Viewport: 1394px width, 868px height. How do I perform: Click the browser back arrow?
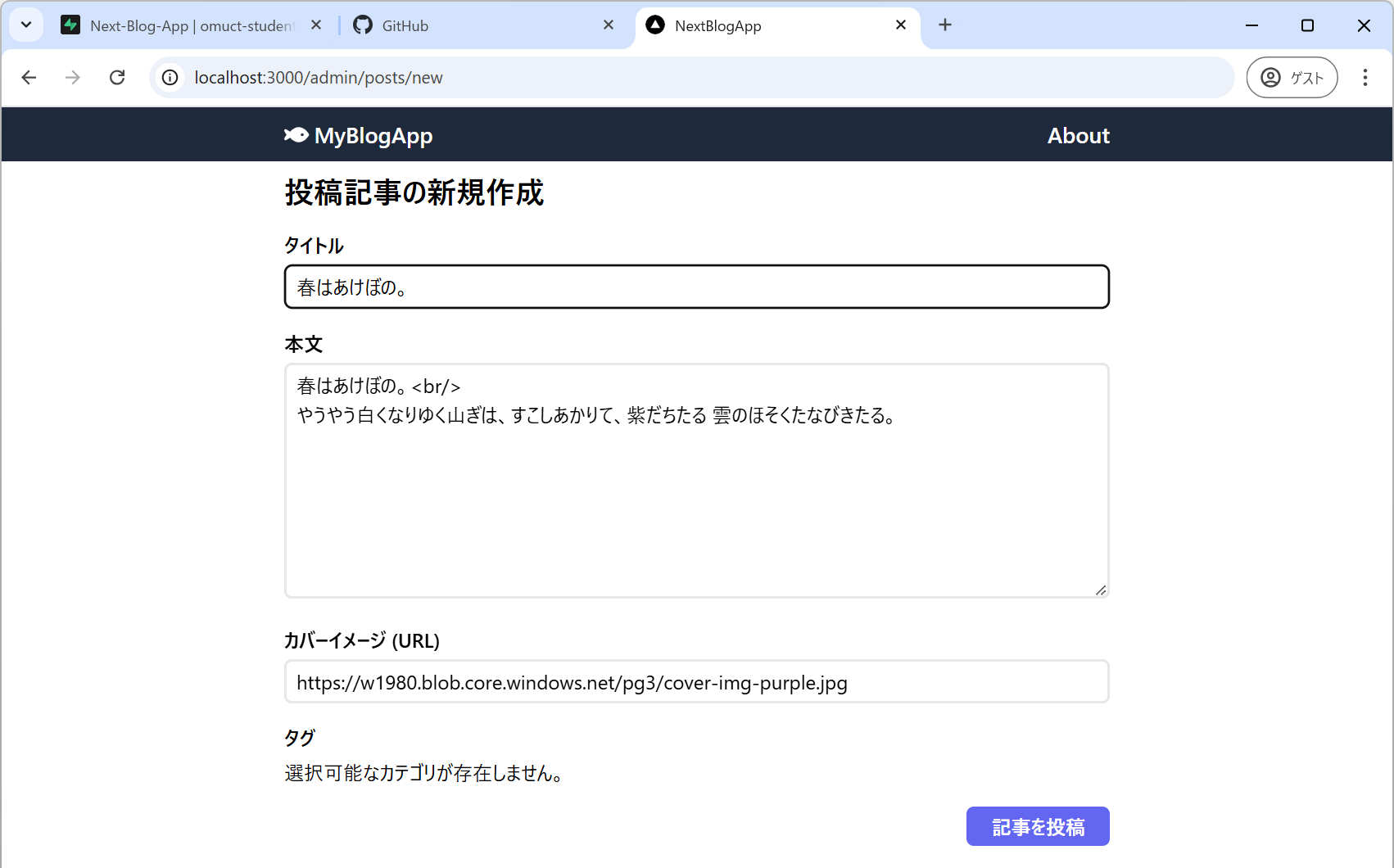pyautogui.click(x=29, y=78)
